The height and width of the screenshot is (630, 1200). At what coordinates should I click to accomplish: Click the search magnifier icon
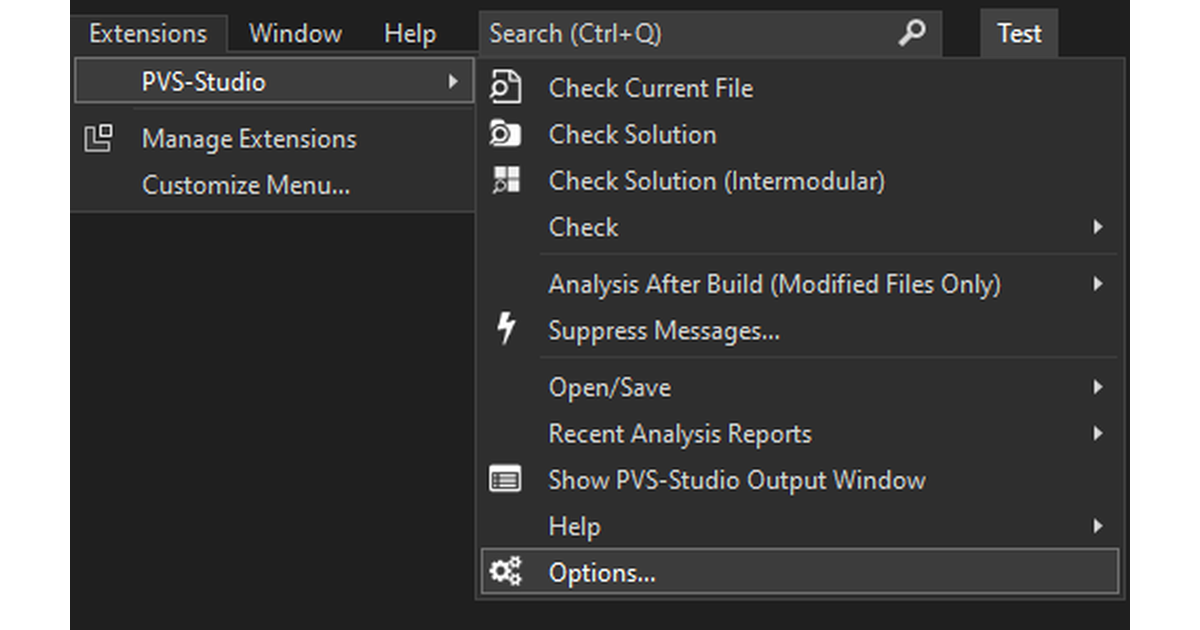(x=910, y=33)
